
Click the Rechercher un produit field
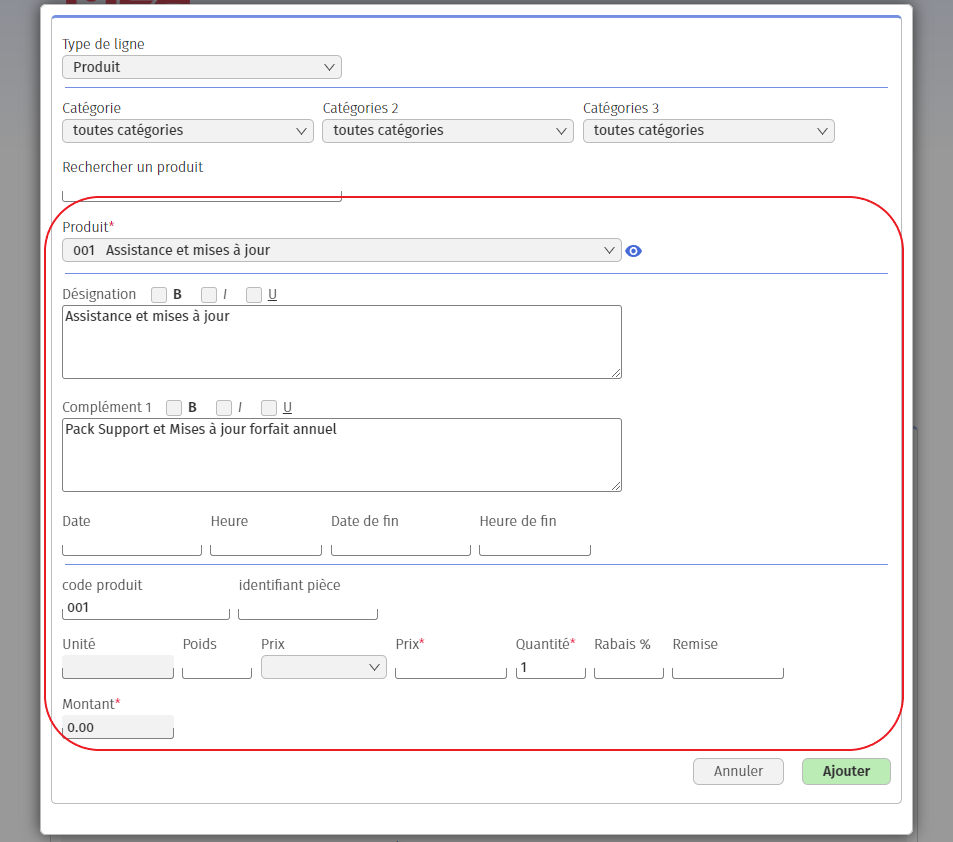(x=202, y=191)
